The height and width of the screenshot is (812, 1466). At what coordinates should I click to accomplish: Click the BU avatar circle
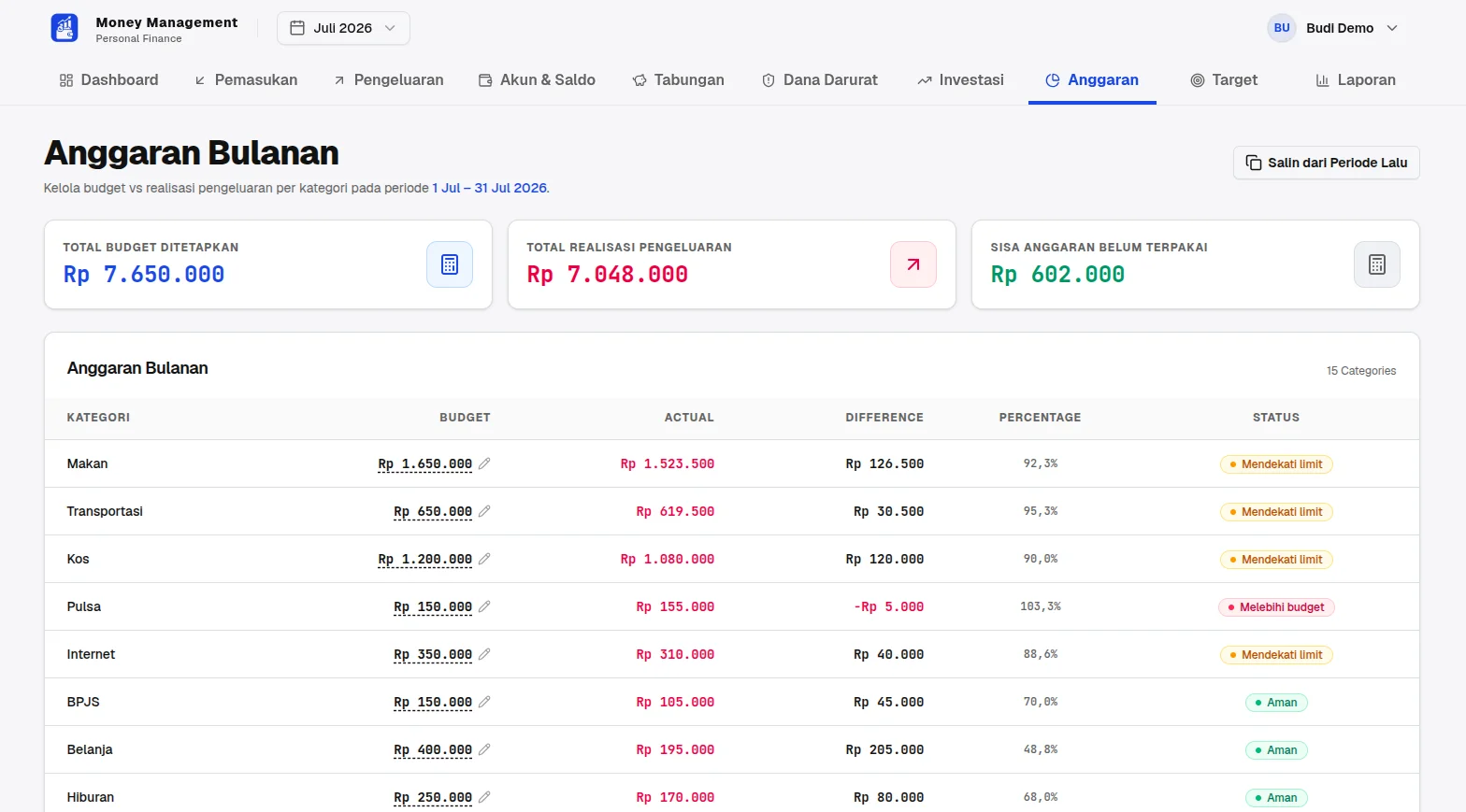tap(1282, 28)
